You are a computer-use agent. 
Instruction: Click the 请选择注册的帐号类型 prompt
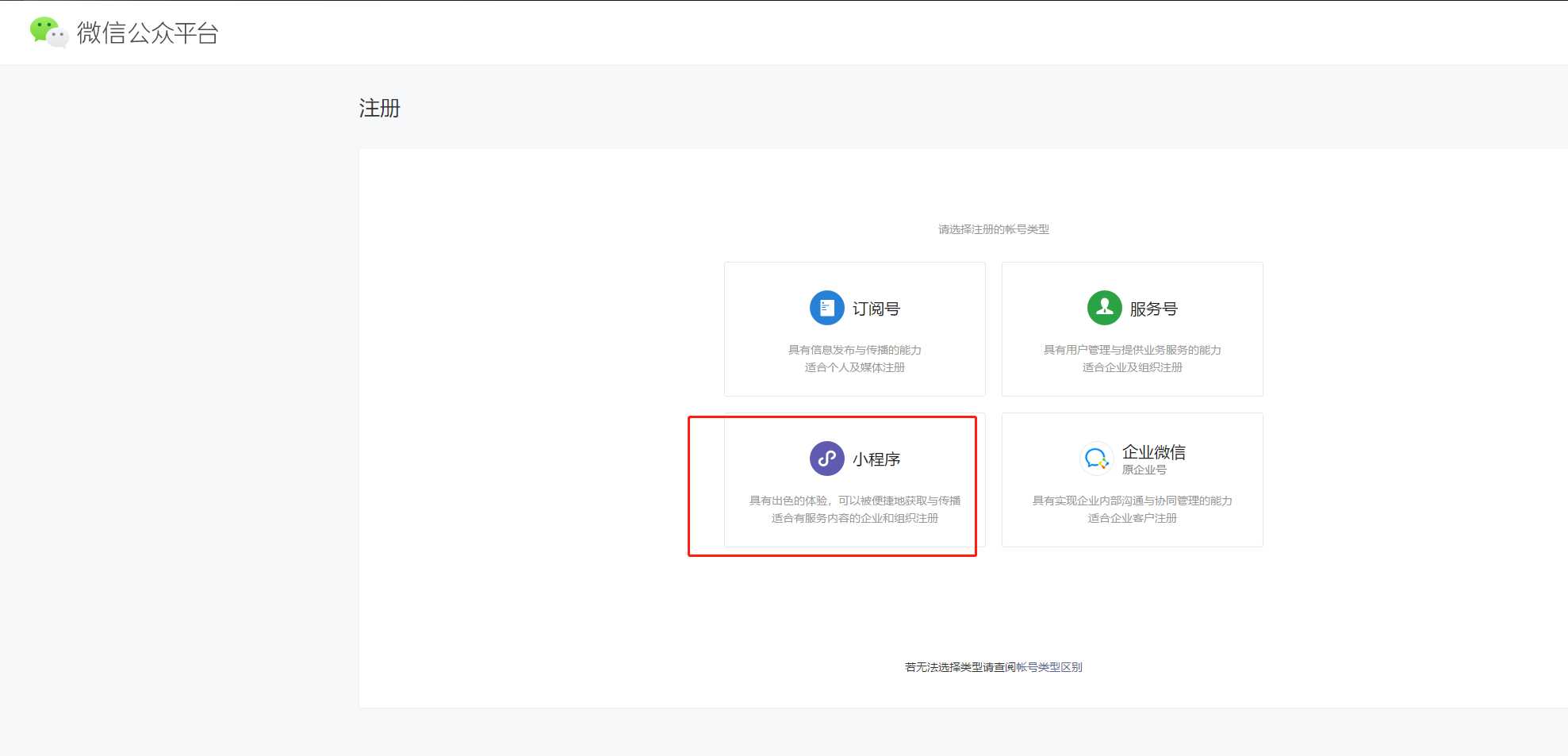tap(994, 229)
